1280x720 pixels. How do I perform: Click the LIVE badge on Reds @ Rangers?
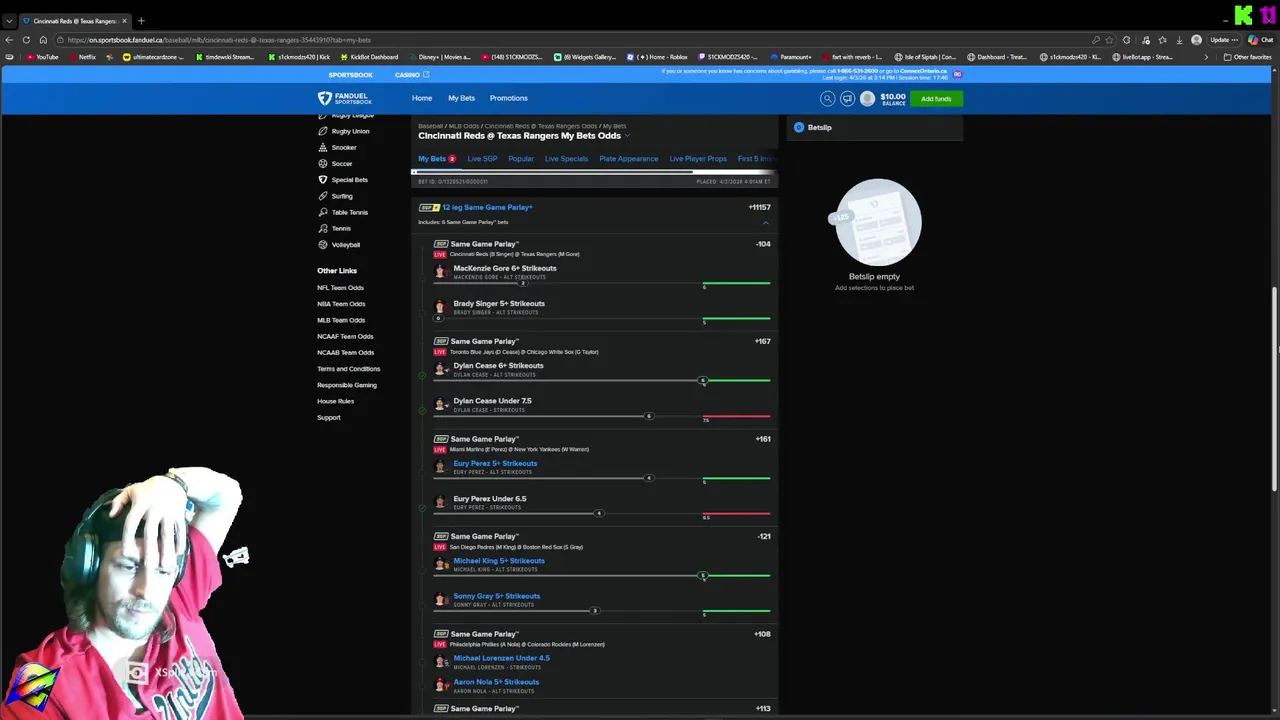click(x=440, y=254)
